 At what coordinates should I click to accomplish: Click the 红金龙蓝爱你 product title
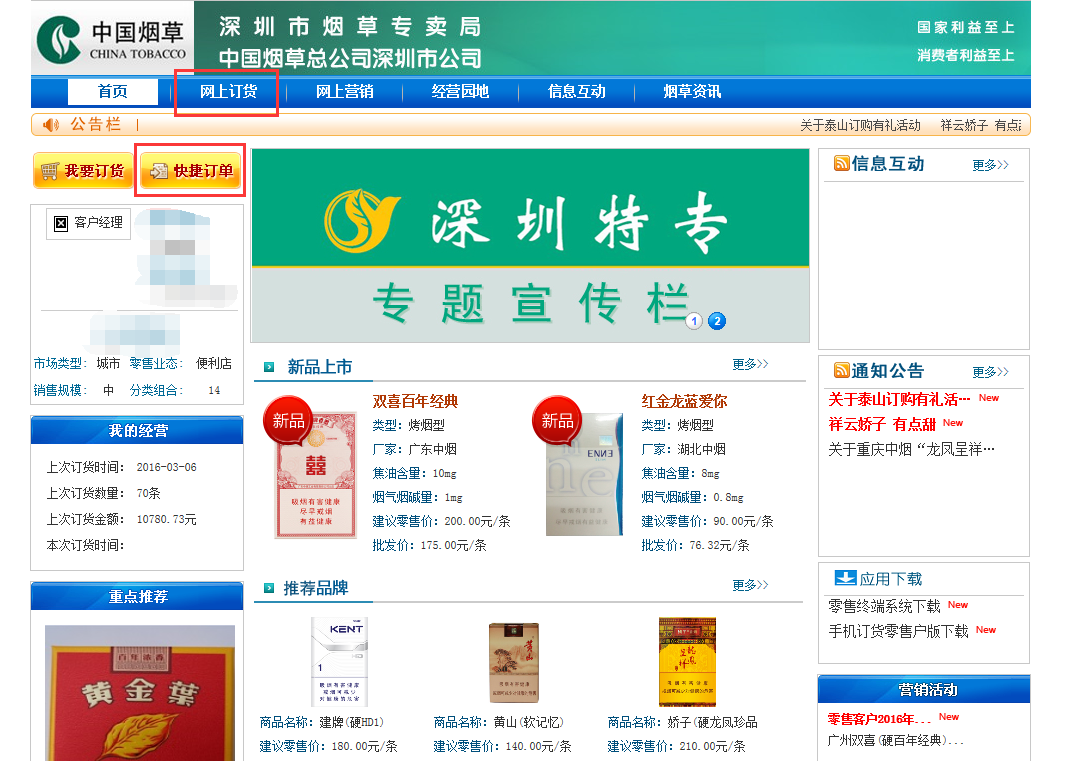point(685,401)
